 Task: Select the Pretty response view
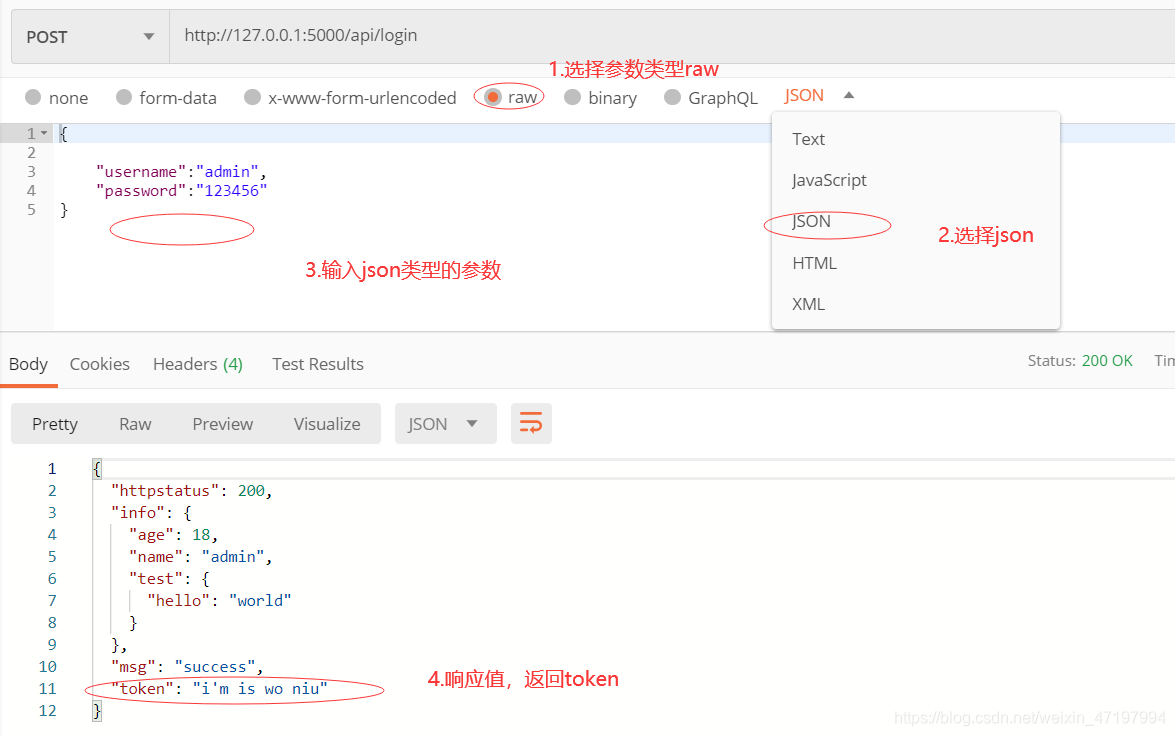pyautogui.click(x=55, y=424)
